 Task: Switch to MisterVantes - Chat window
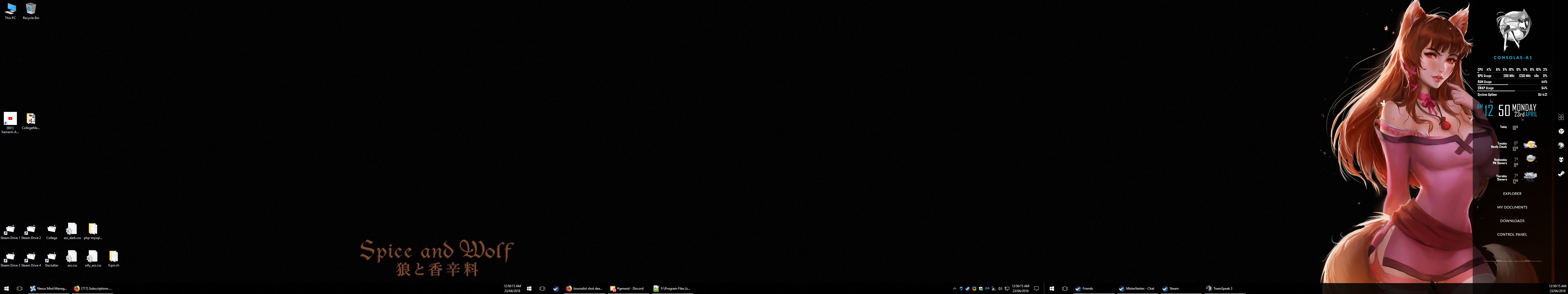click(x=1137, y=289)
